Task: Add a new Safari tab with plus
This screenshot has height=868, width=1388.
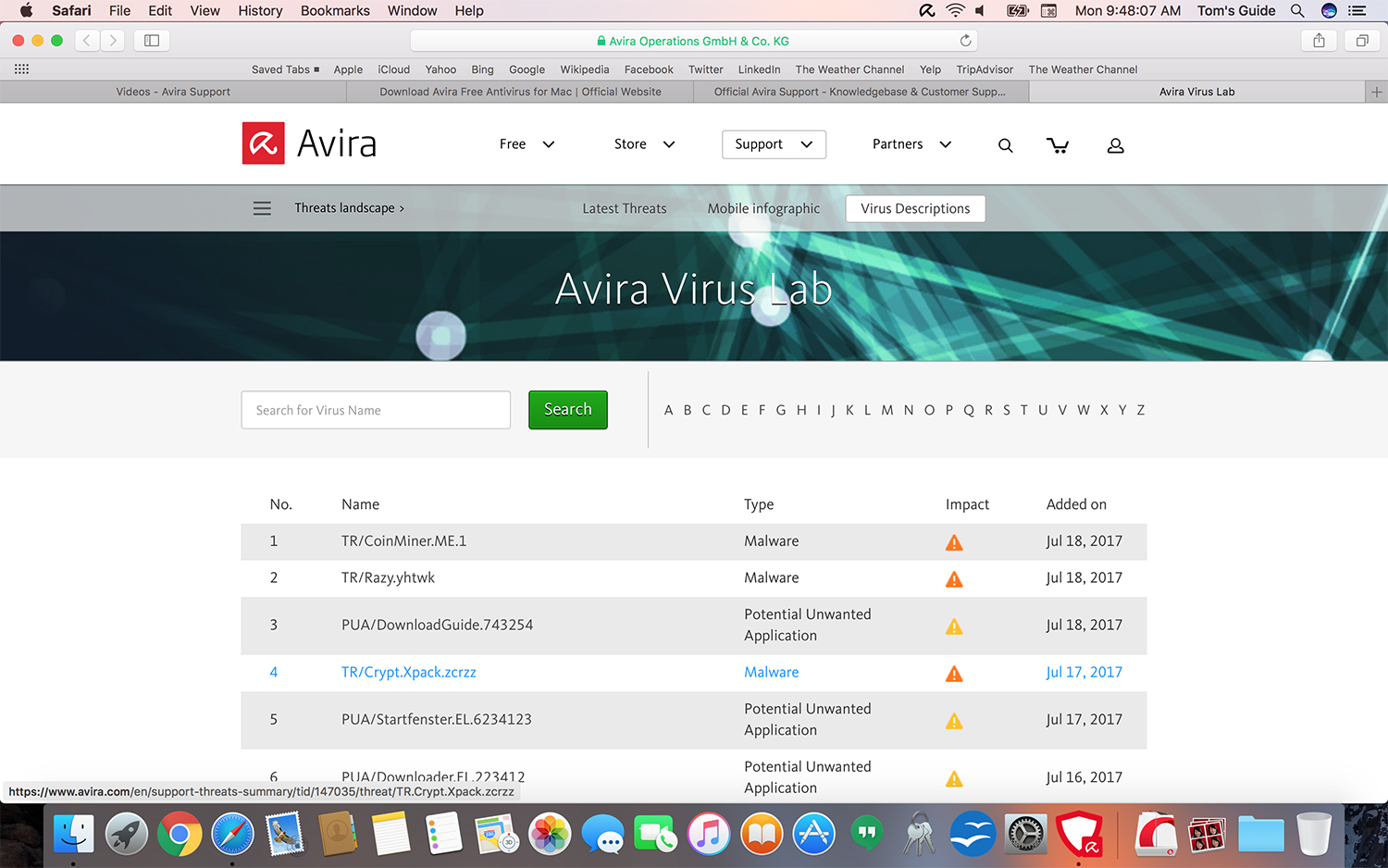Action: click(x=1376, y=92)
